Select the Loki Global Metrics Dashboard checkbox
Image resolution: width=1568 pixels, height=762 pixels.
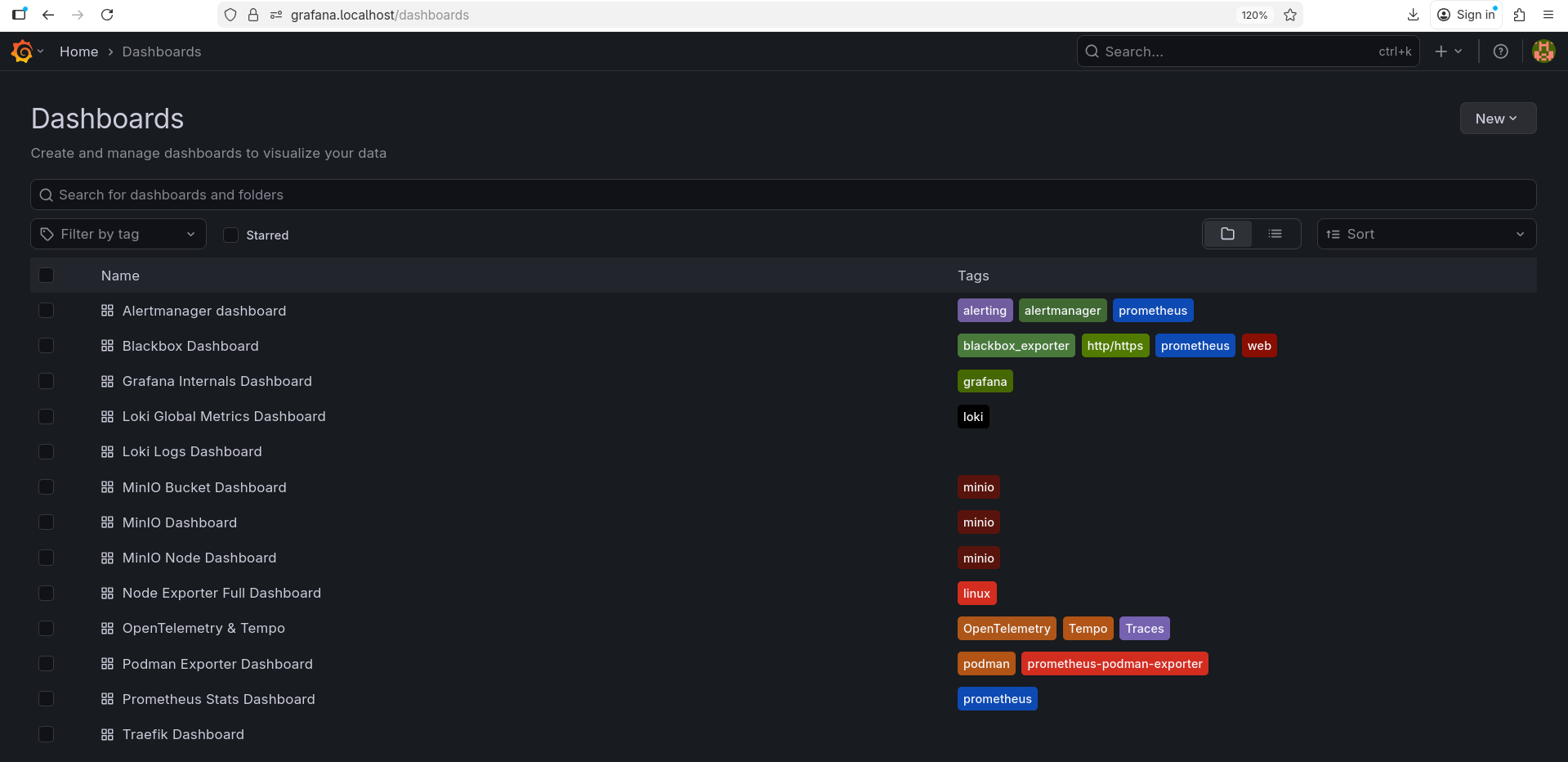47,416
